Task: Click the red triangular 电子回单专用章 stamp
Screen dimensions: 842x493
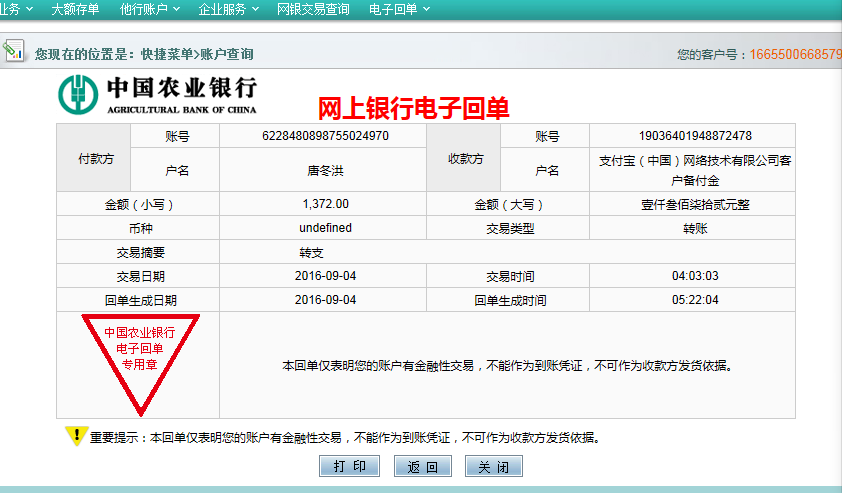Action: [x=140, y=364]
